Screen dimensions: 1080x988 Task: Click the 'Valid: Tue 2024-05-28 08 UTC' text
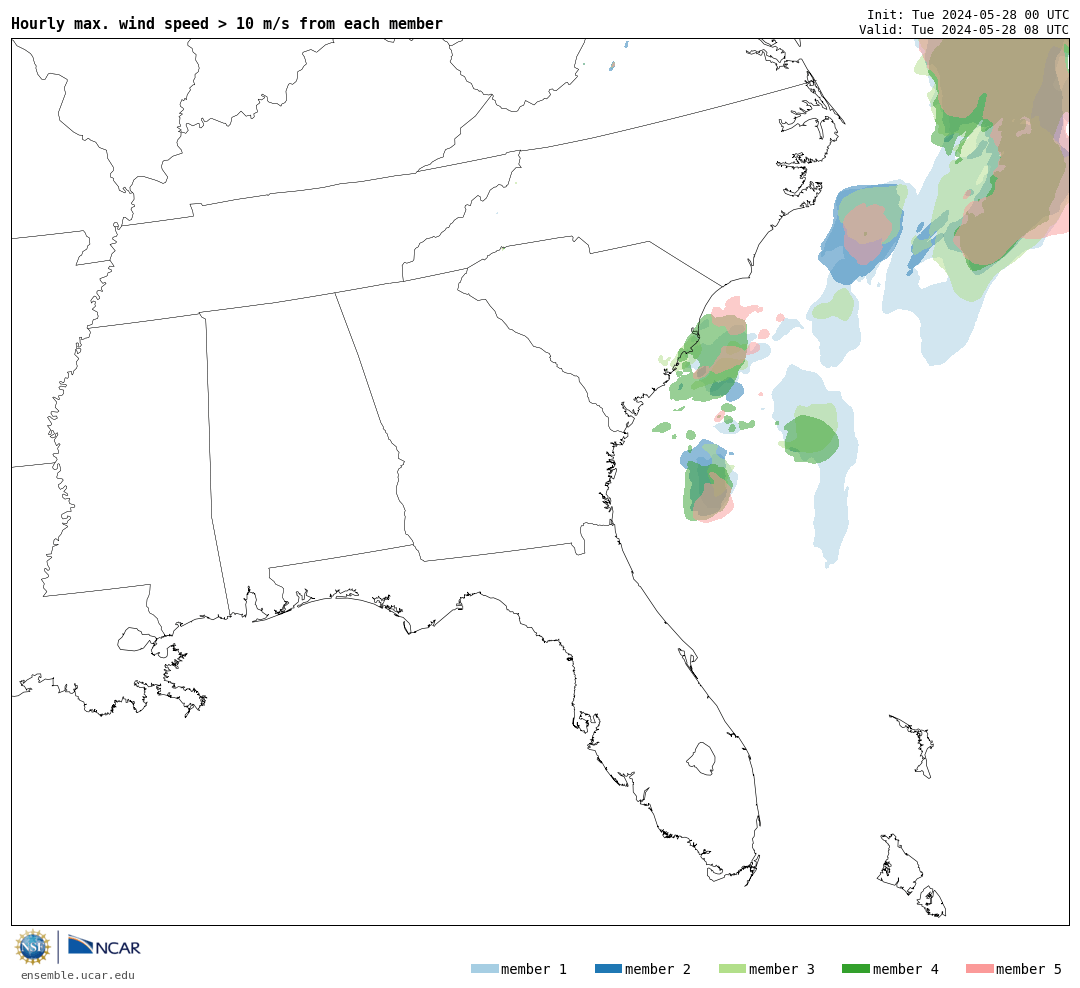[964, 30]
